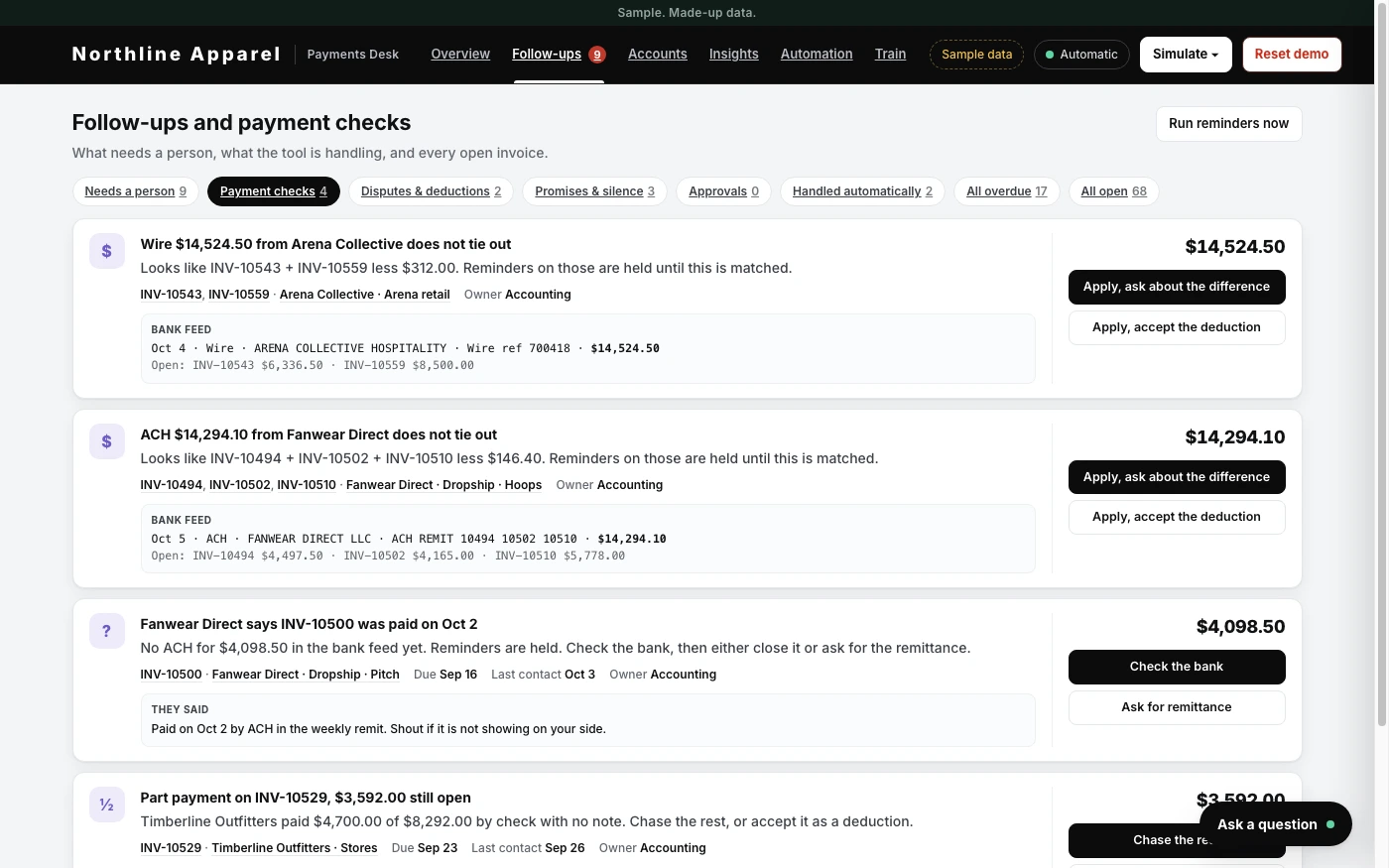Open invoice link INV-10559
The image size is (1389, 868).
(239, 295)
